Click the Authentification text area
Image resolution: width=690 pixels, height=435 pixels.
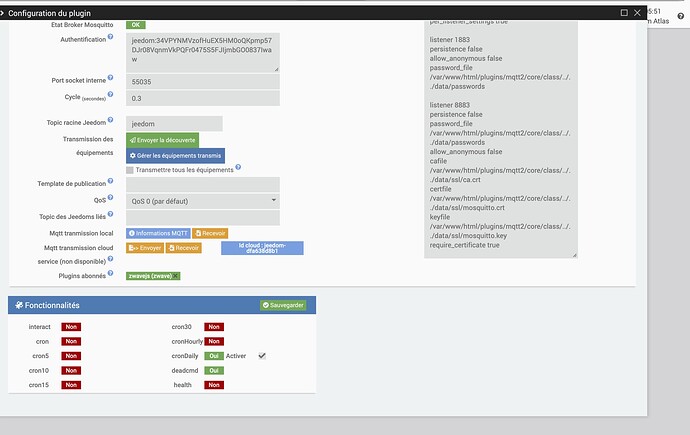(203, 53)
